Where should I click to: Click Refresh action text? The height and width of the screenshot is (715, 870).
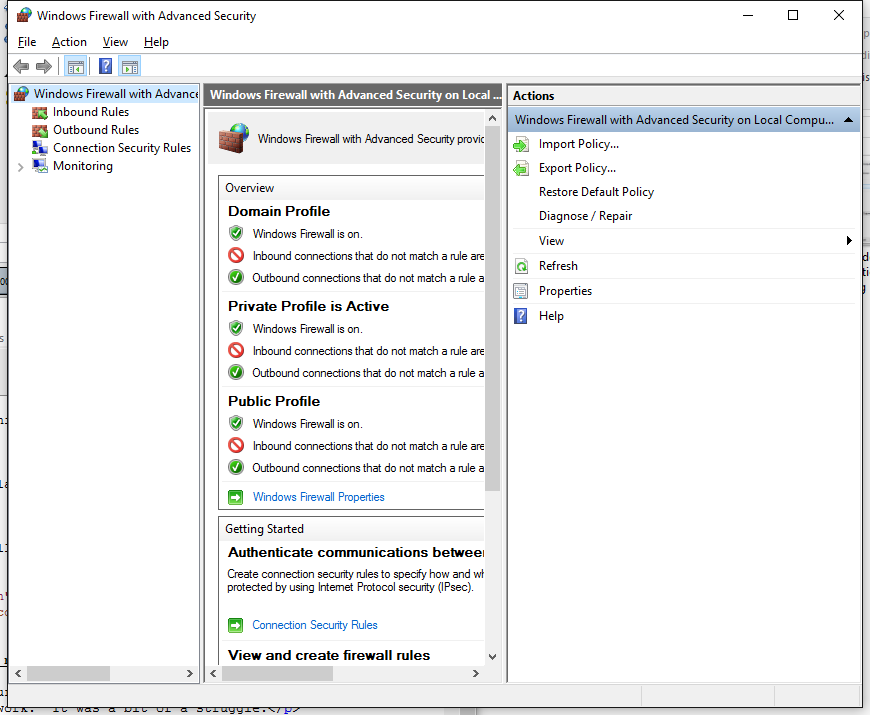(x=558, y=266)
